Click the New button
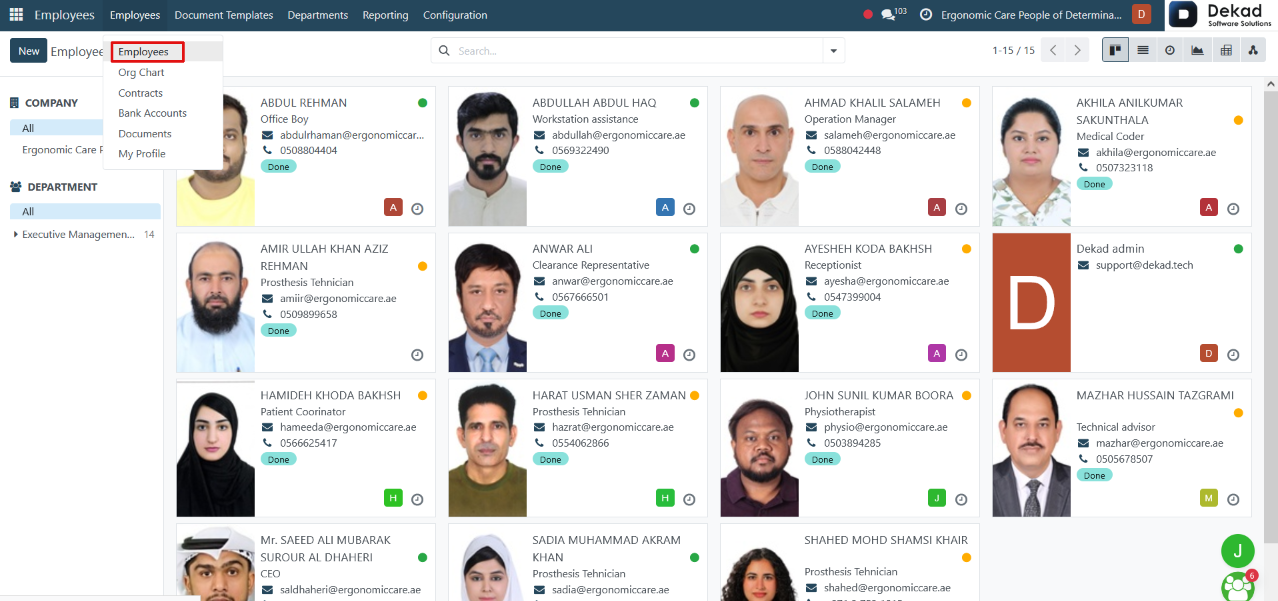 click(29, 51)
